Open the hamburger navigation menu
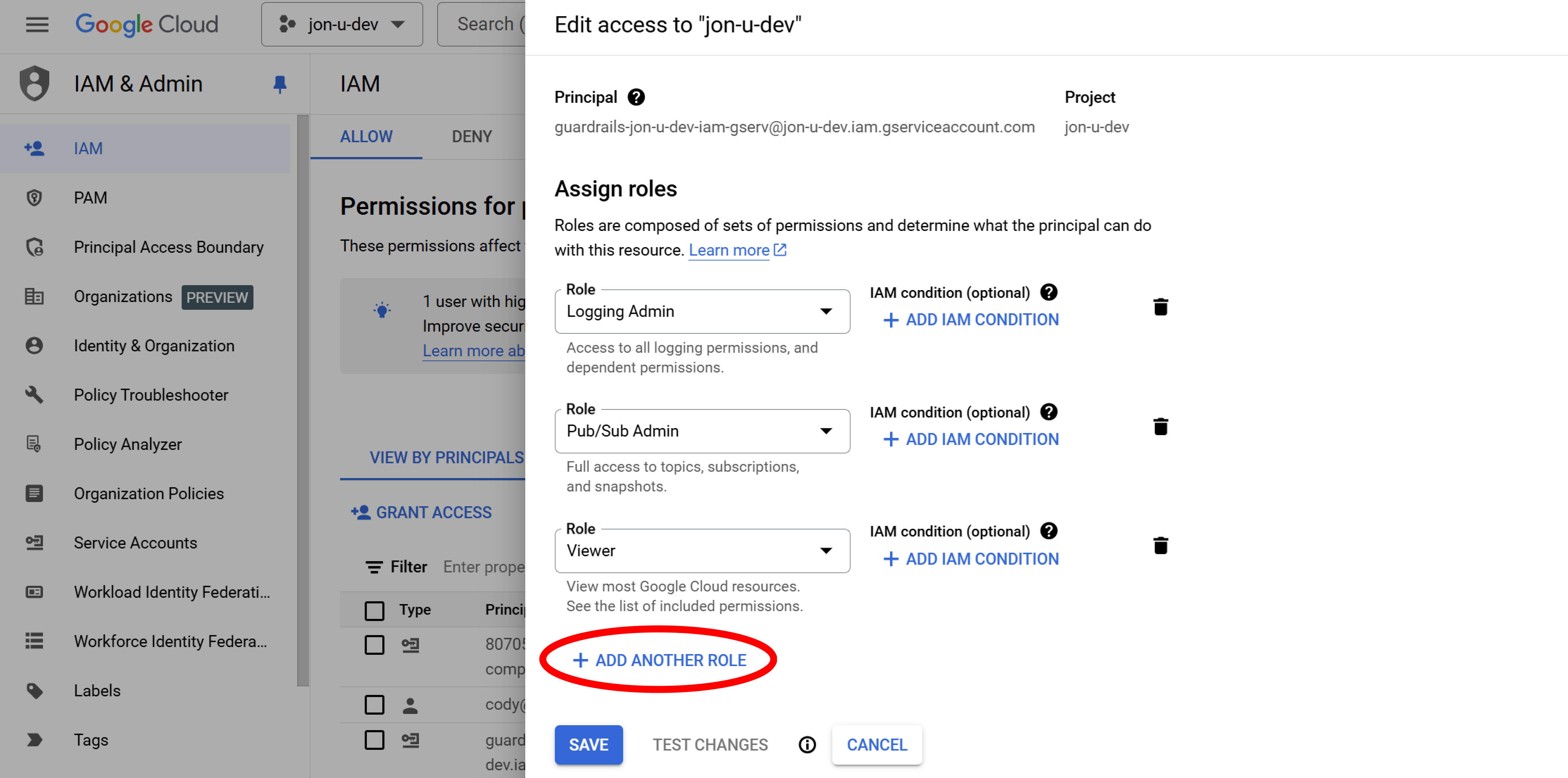The height and width of the screenshot is (778, 1568). coord(37,24)
